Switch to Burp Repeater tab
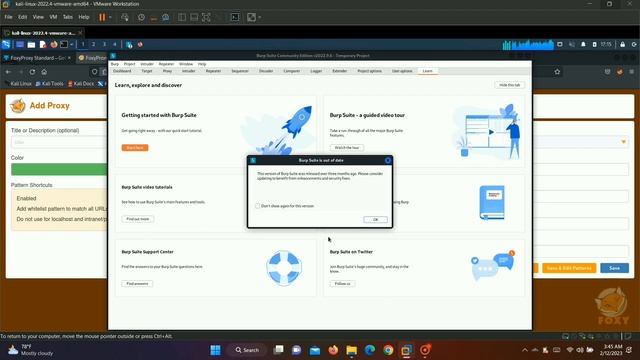The width and height of the screenshot is (640, 360). coord(213,71)
